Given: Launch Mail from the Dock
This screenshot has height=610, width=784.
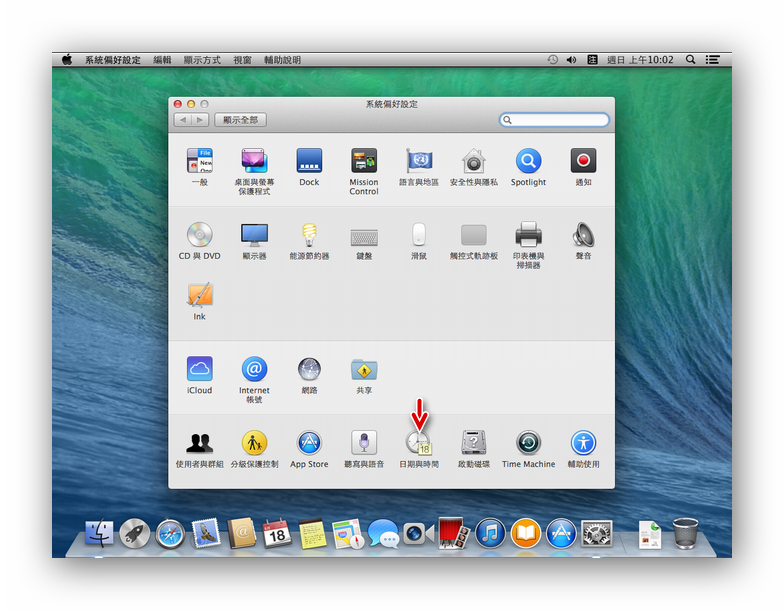Looking at the screenshot, I should pos(206,533).
